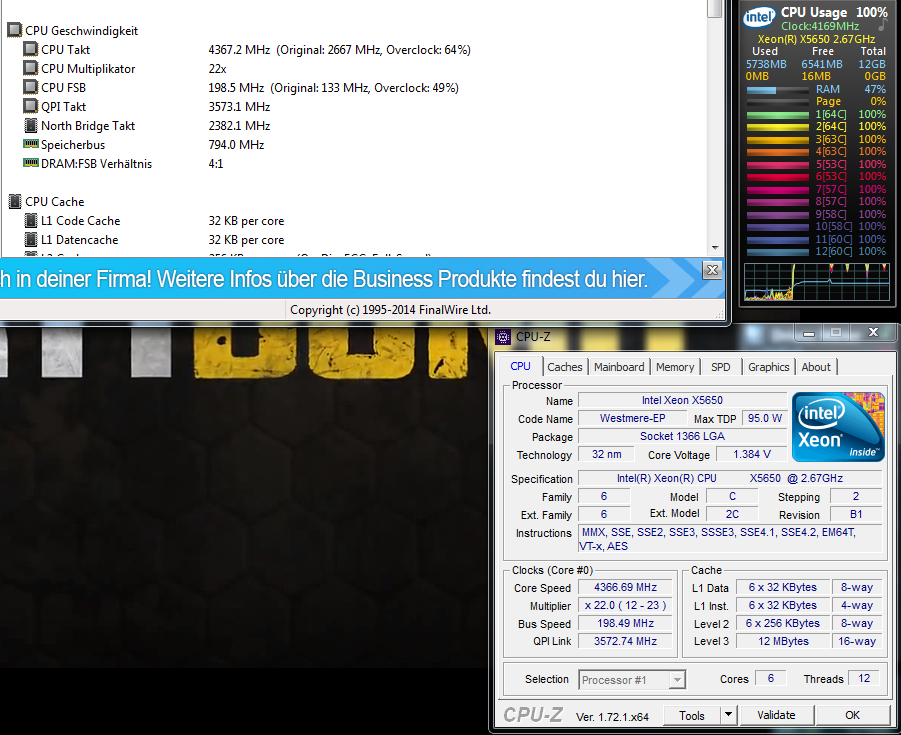901x735 pixels.
Task: Click the core 12 [60C] usage bar
Action: 777,252
